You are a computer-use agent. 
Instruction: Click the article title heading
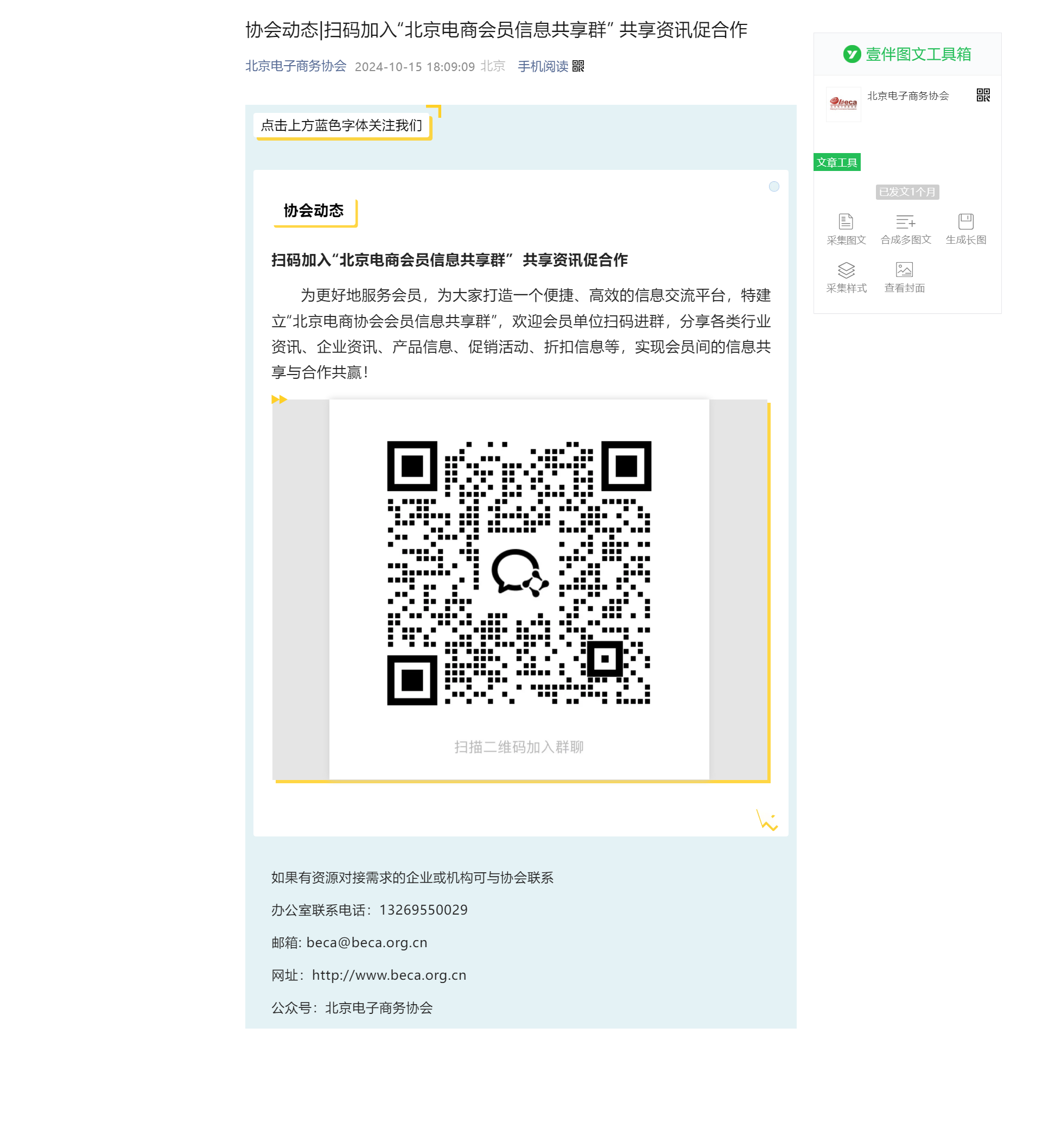pyautogui.click(x=496, y=30)
